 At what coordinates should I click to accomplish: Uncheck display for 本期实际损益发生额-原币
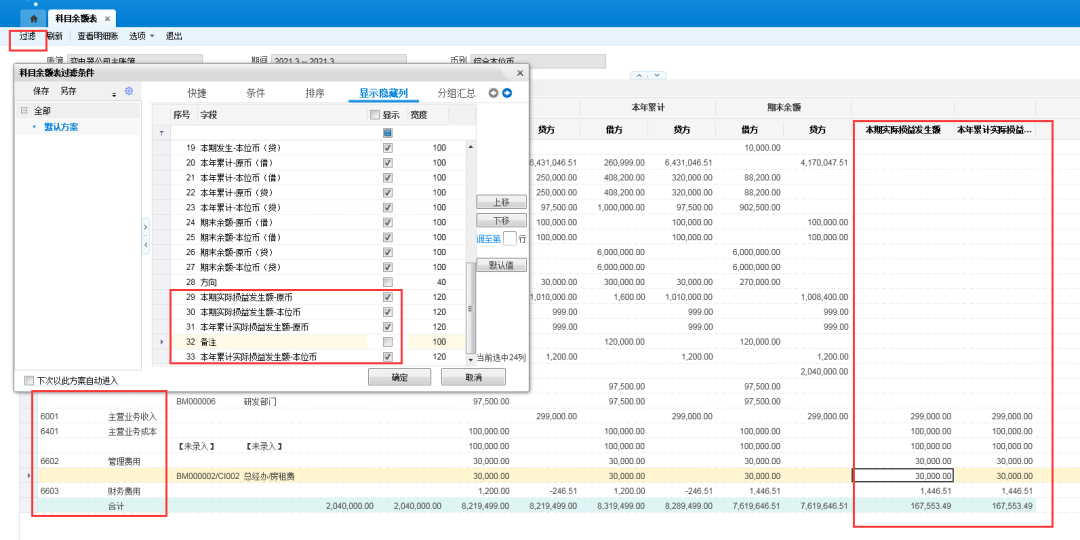388,297
